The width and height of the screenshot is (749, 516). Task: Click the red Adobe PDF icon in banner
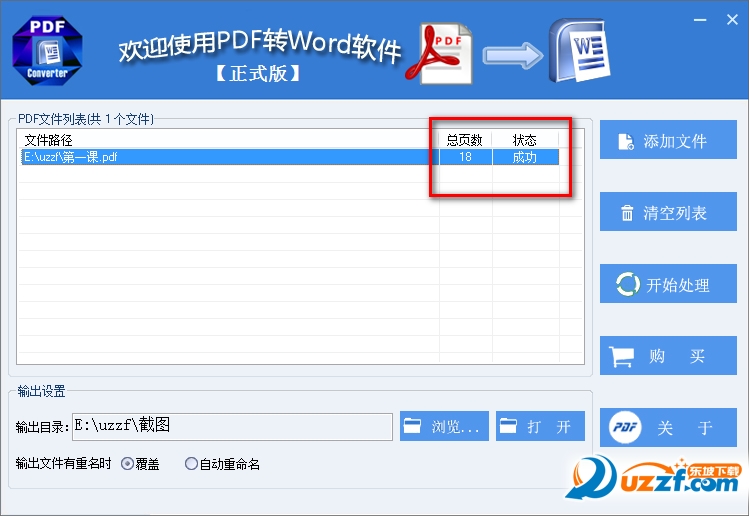439,54
